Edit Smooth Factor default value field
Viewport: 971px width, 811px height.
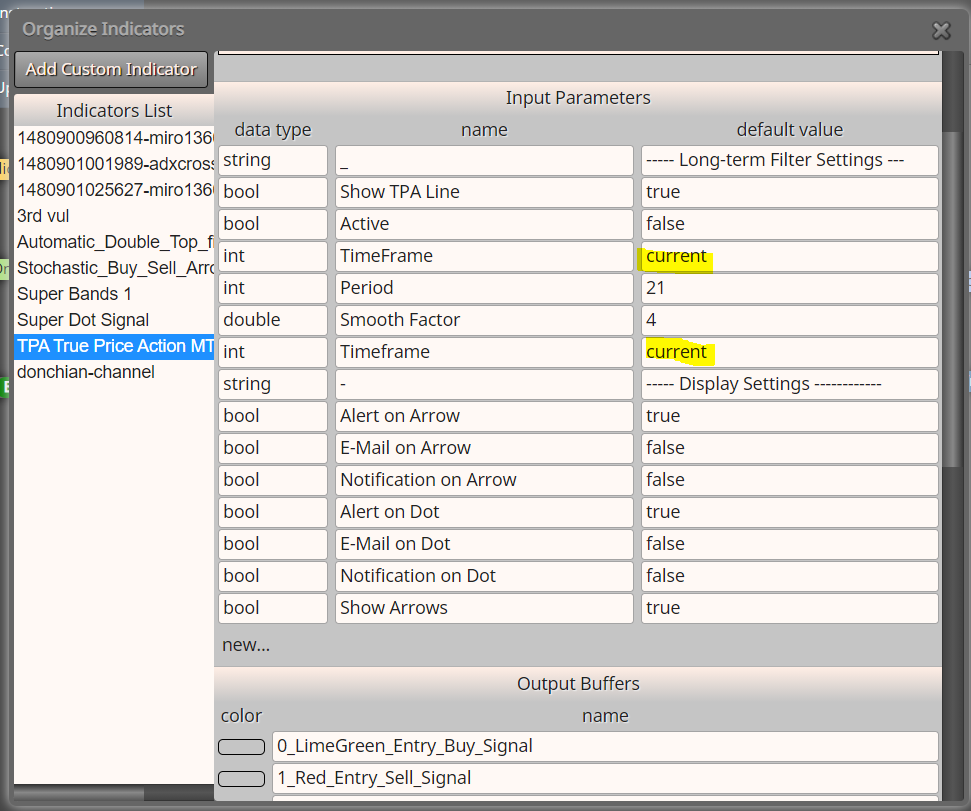click(x=790, y=320)
